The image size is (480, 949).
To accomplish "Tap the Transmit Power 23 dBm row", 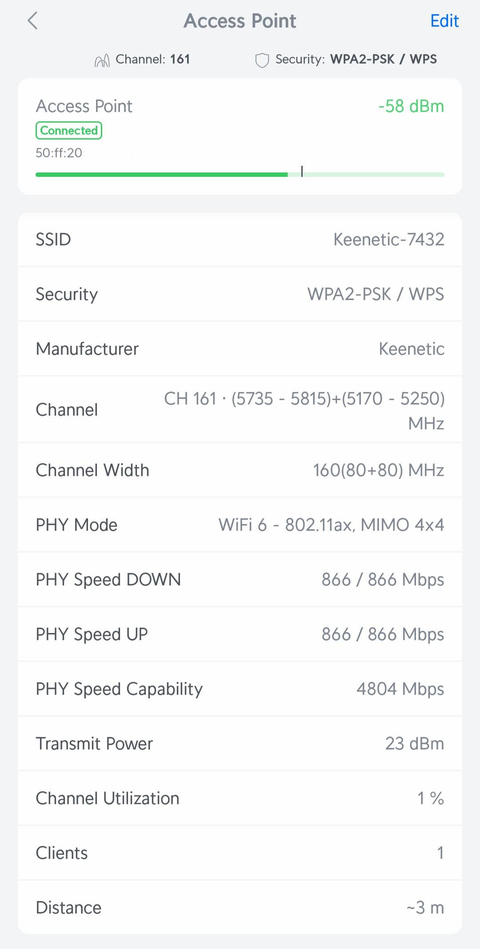I will (x=240, y=743).
